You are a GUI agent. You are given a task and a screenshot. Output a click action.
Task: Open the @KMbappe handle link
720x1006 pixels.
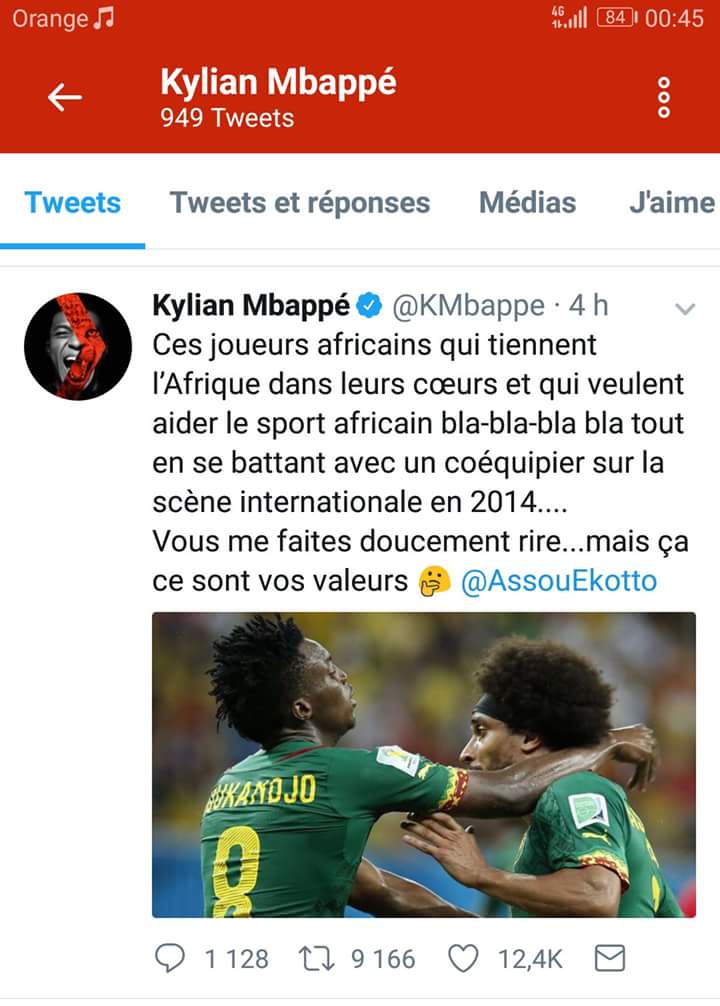[468, 306]
